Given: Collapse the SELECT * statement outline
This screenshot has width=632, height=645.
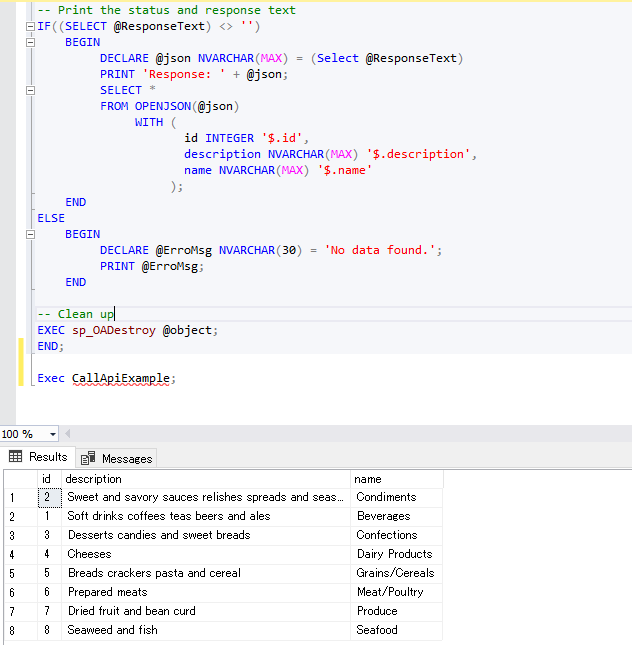Looking at the screenshot, I should [x=30, y=90].
